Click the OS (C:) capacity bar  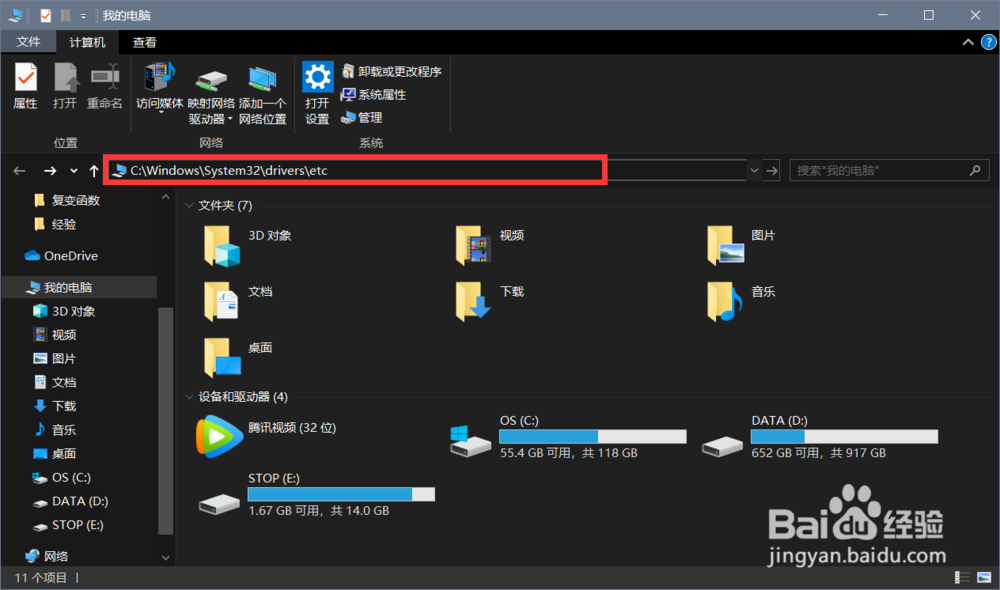592,436
